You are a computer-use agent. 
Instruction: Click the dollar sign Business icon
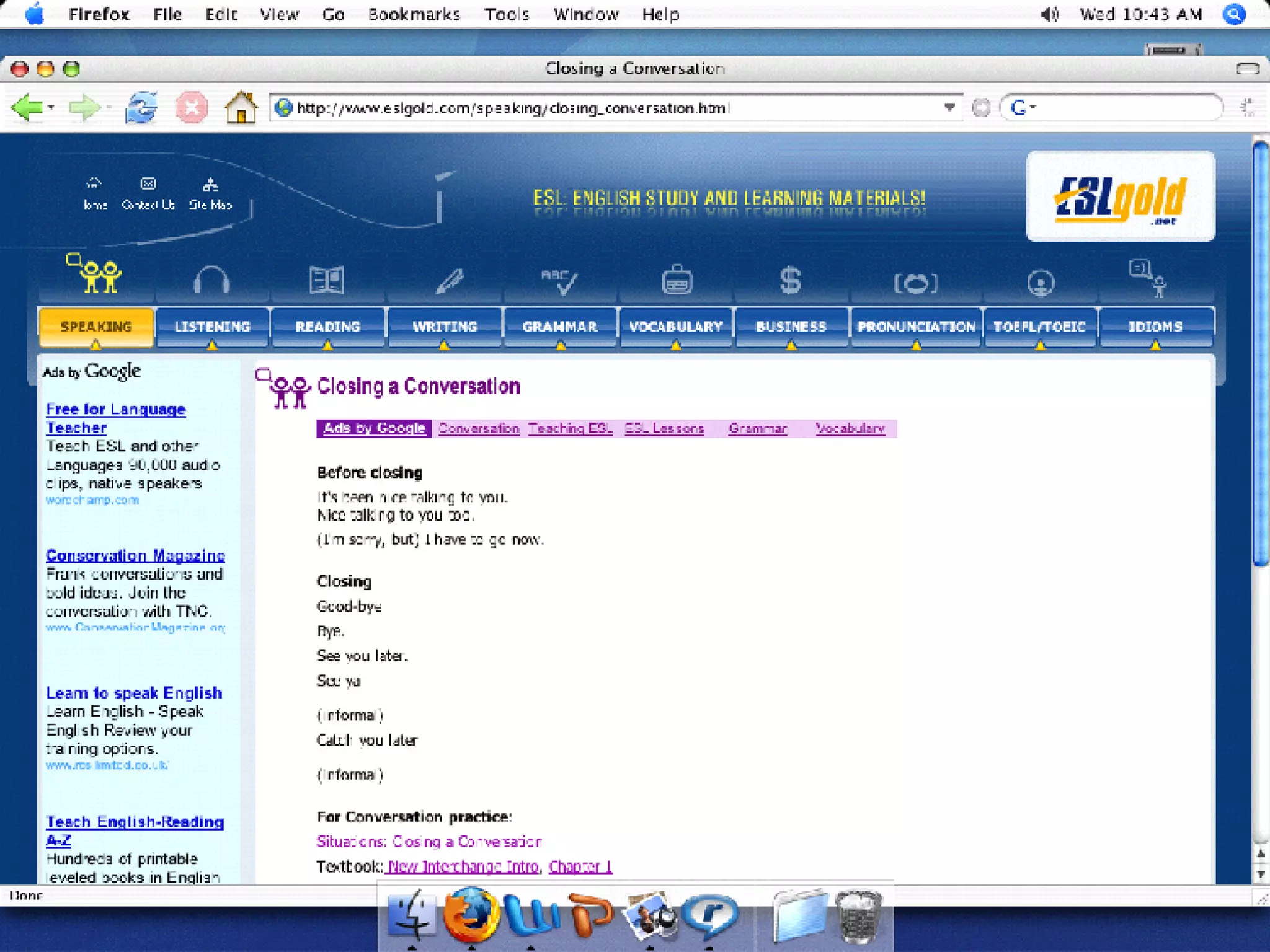tap(790, 280)
